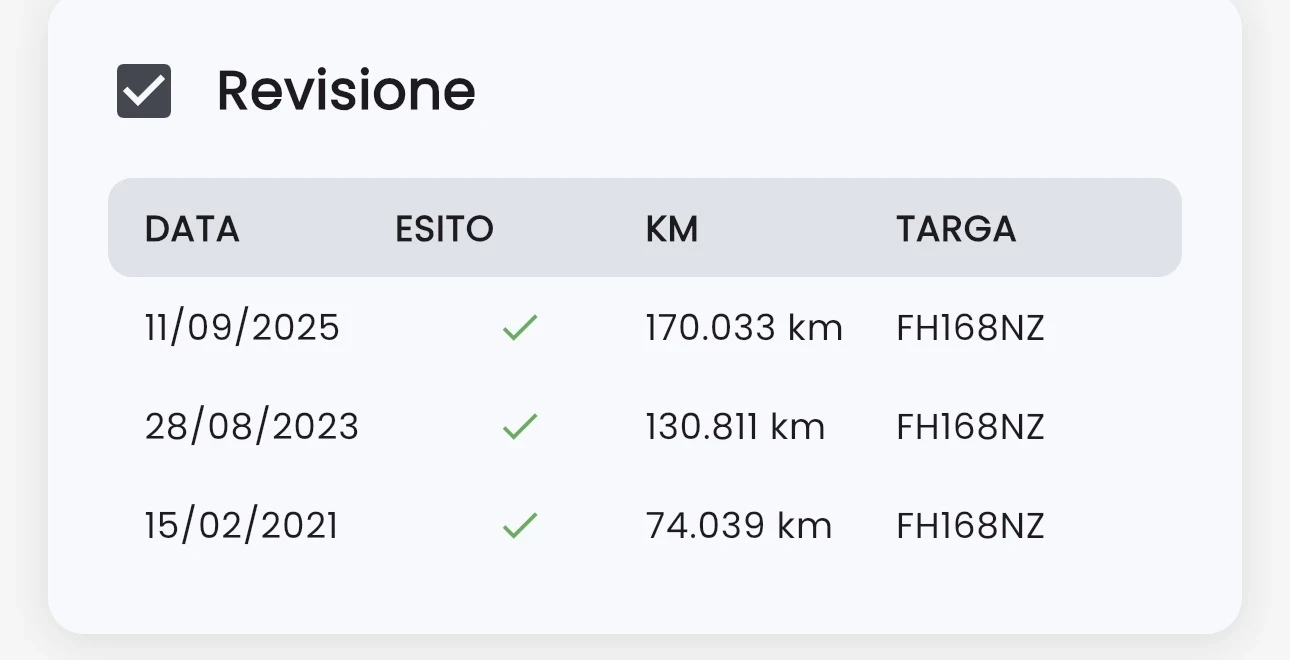The width and height of the screenshot is (1290, 660).
Task: Click the 74.039 km value
Action: 739,526
